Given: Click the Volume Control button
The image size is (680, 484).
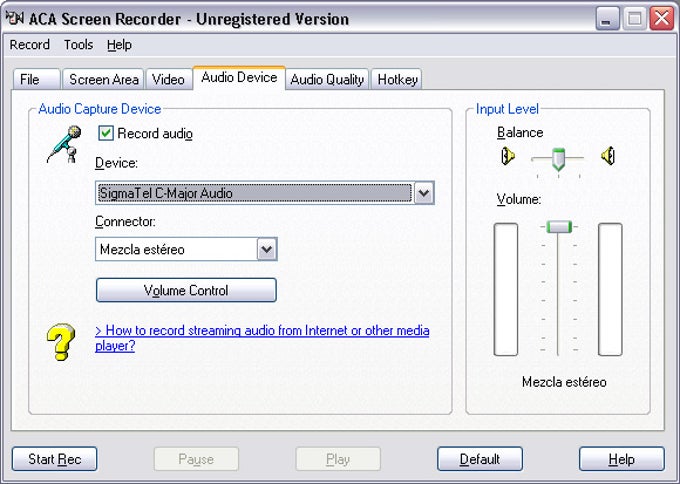Looking at the screenshot, I should pos(186,290).
